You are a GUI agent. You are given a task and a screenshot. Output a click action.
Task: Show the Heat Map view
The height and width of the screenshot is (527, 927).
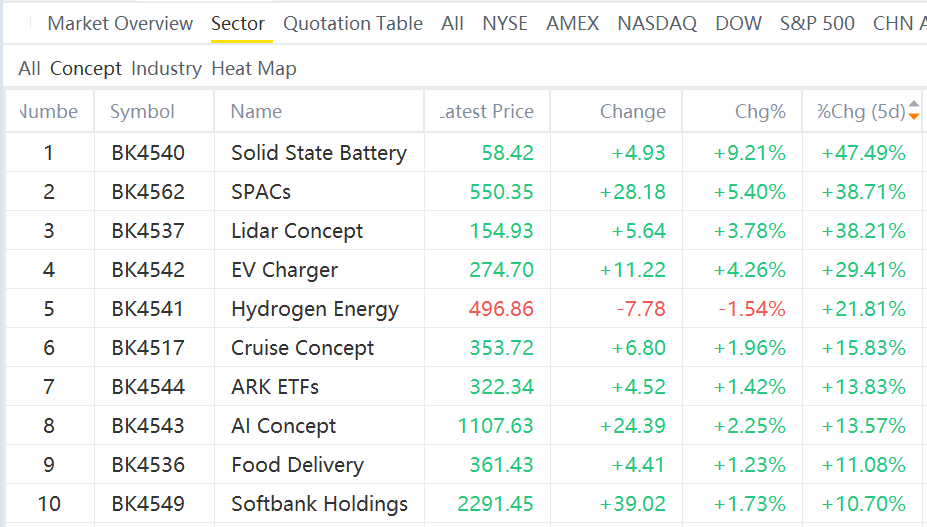point(254,69)
